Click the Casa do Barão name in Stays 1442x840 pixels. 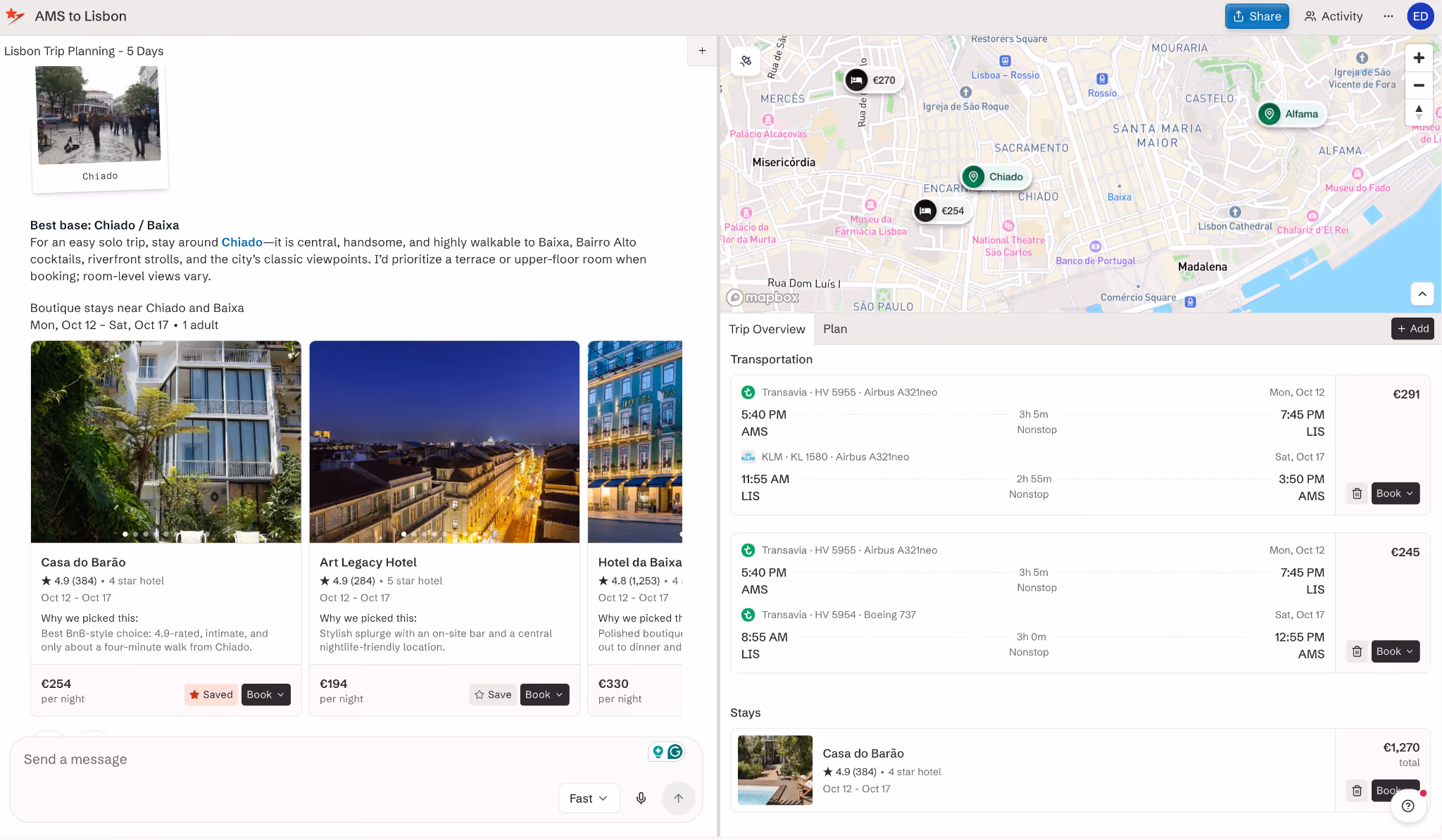[x=863, y=753]
